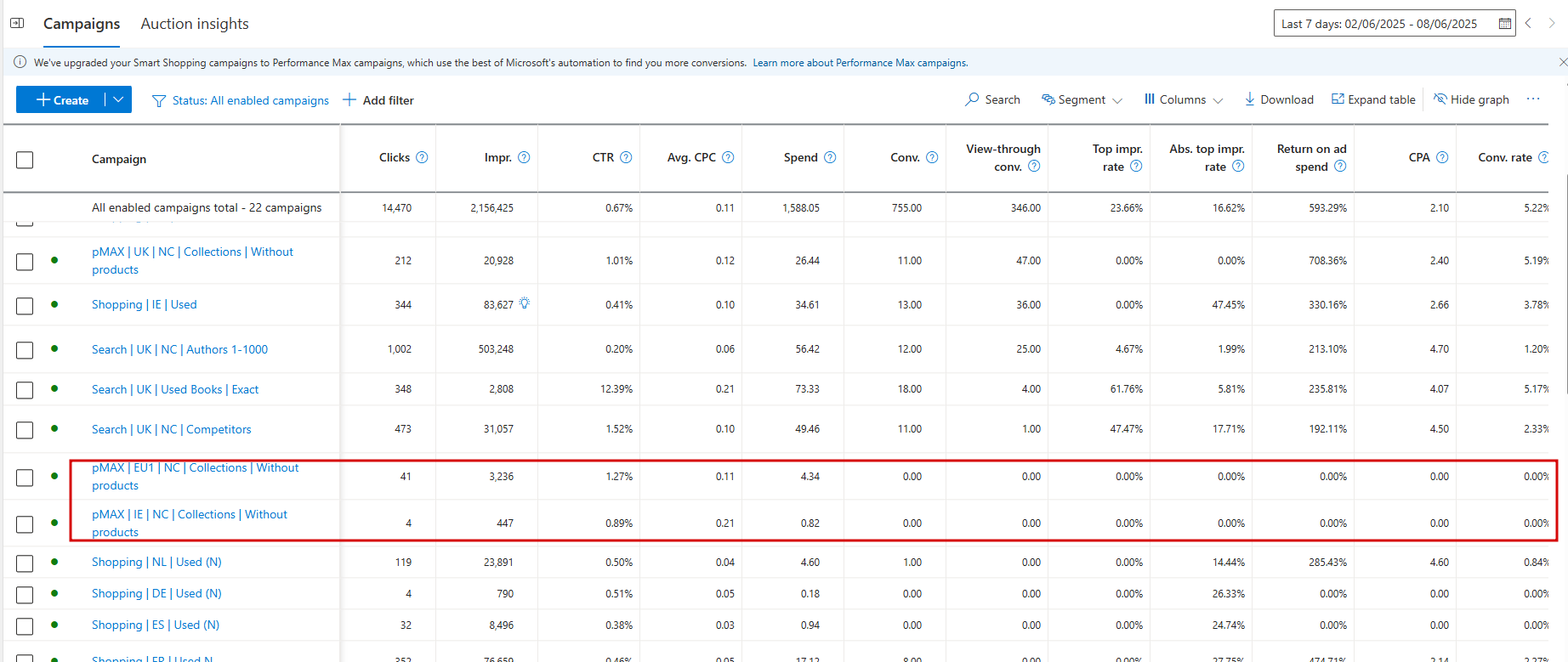Click the Create campaign button
The width and height of the screenshot is (1568, 662).
[x=61, y=99]
